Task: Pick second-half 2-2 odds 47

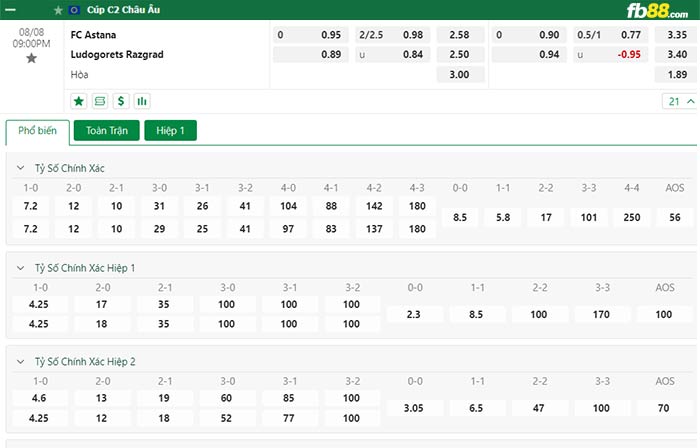Action: (539, 408)
